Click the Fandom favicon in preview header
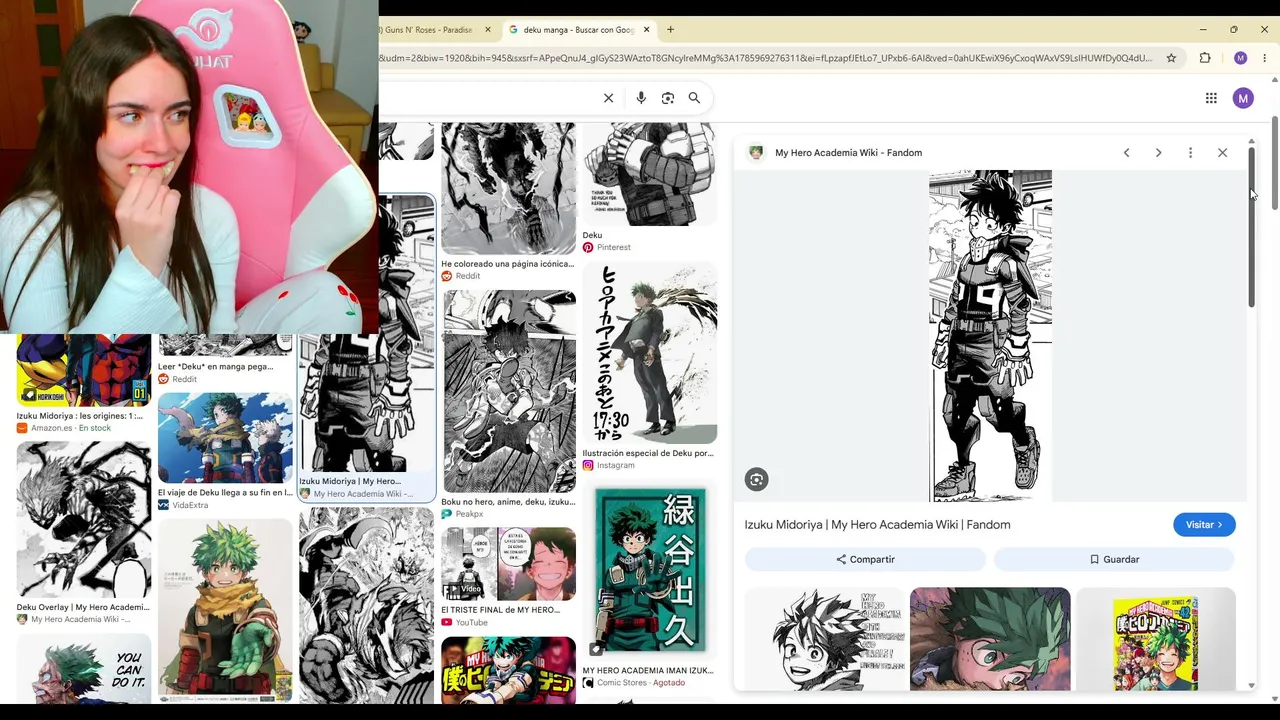 pyautogui.click(x=756, y=153)
